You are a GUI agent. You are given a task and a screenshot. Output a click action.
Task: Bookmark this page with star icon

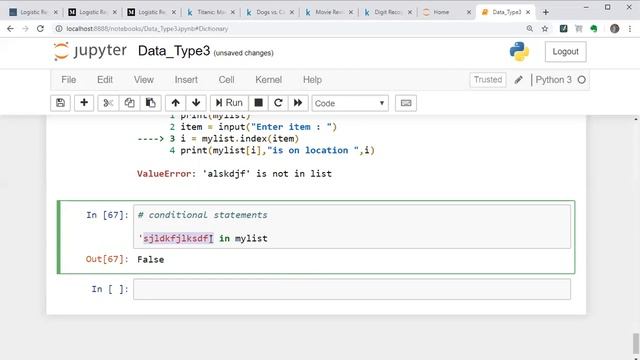(544, 29)
